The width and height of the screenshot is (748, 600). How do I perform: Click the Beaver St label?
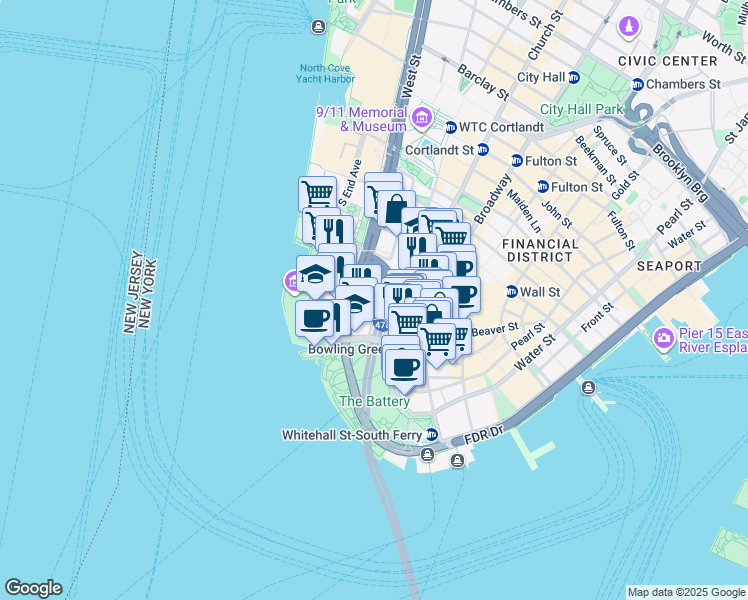(x=495, y=329)
